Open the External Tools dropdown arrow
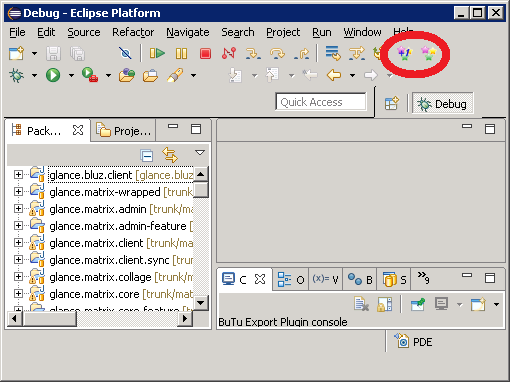Screen dimensions: 510x382 pos(108,76)
